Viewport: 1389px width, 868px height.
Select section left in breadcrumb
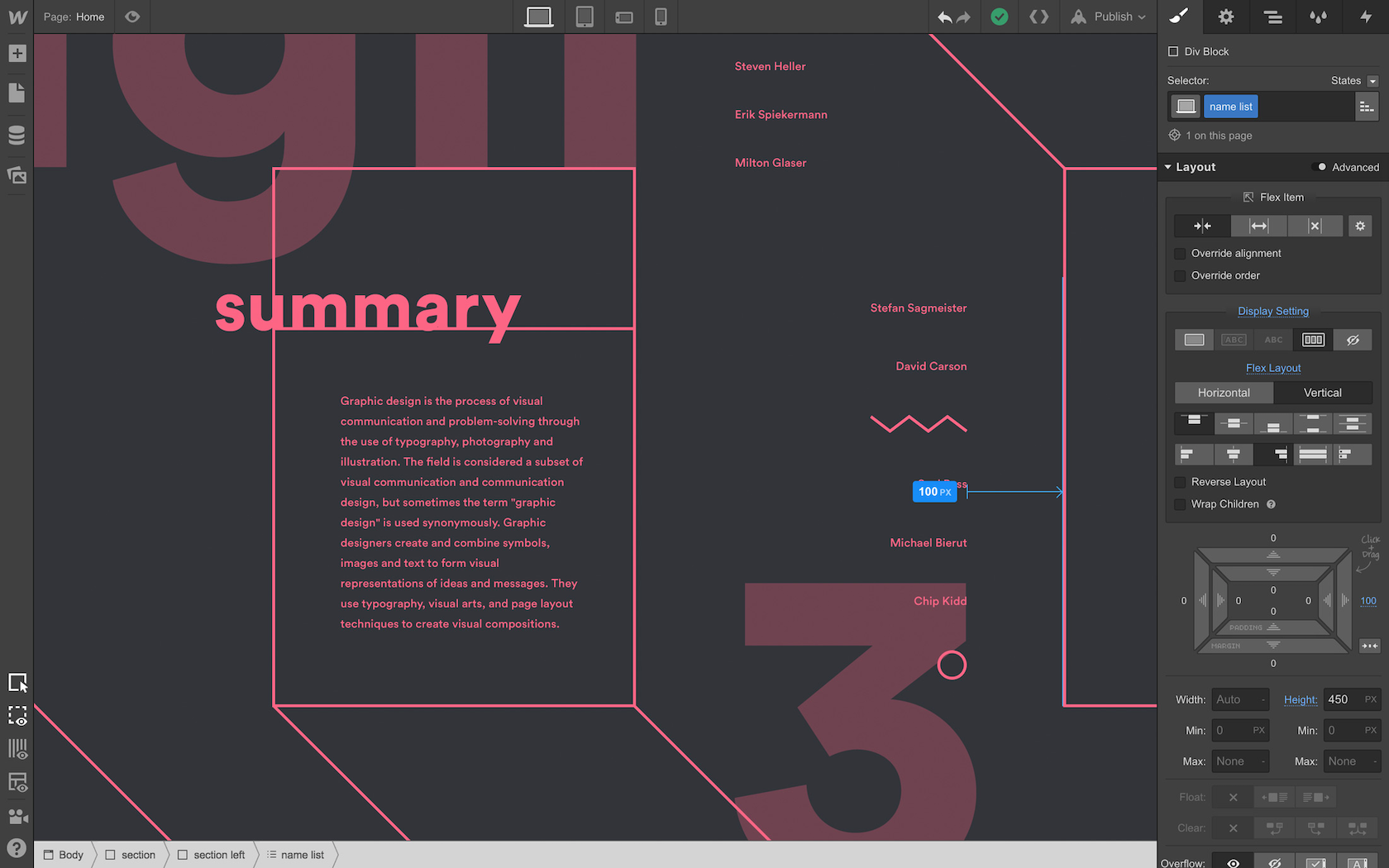pos(218,855)
